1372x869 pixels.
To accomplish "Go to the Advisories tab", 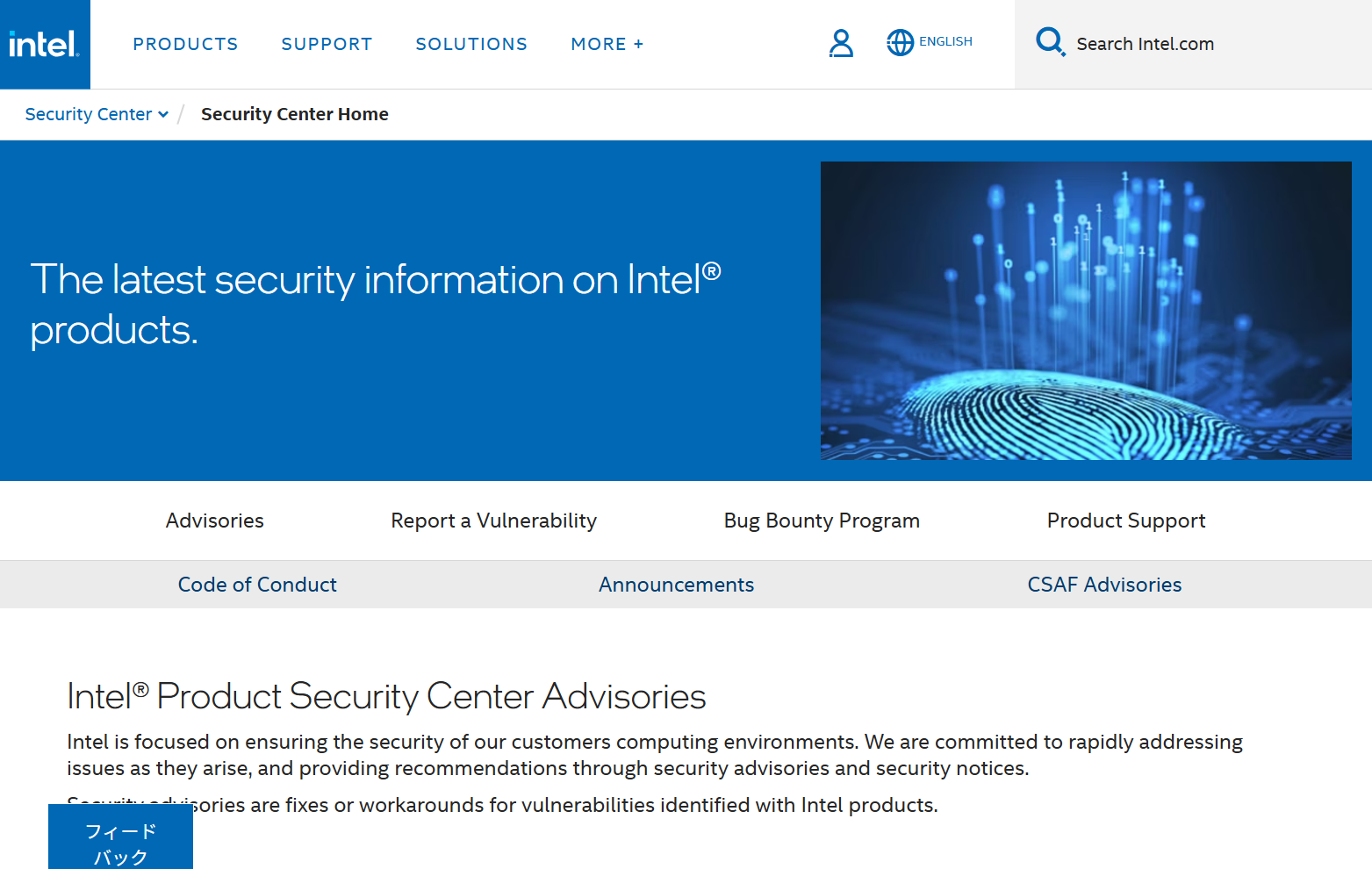I will tap(215, 521).
